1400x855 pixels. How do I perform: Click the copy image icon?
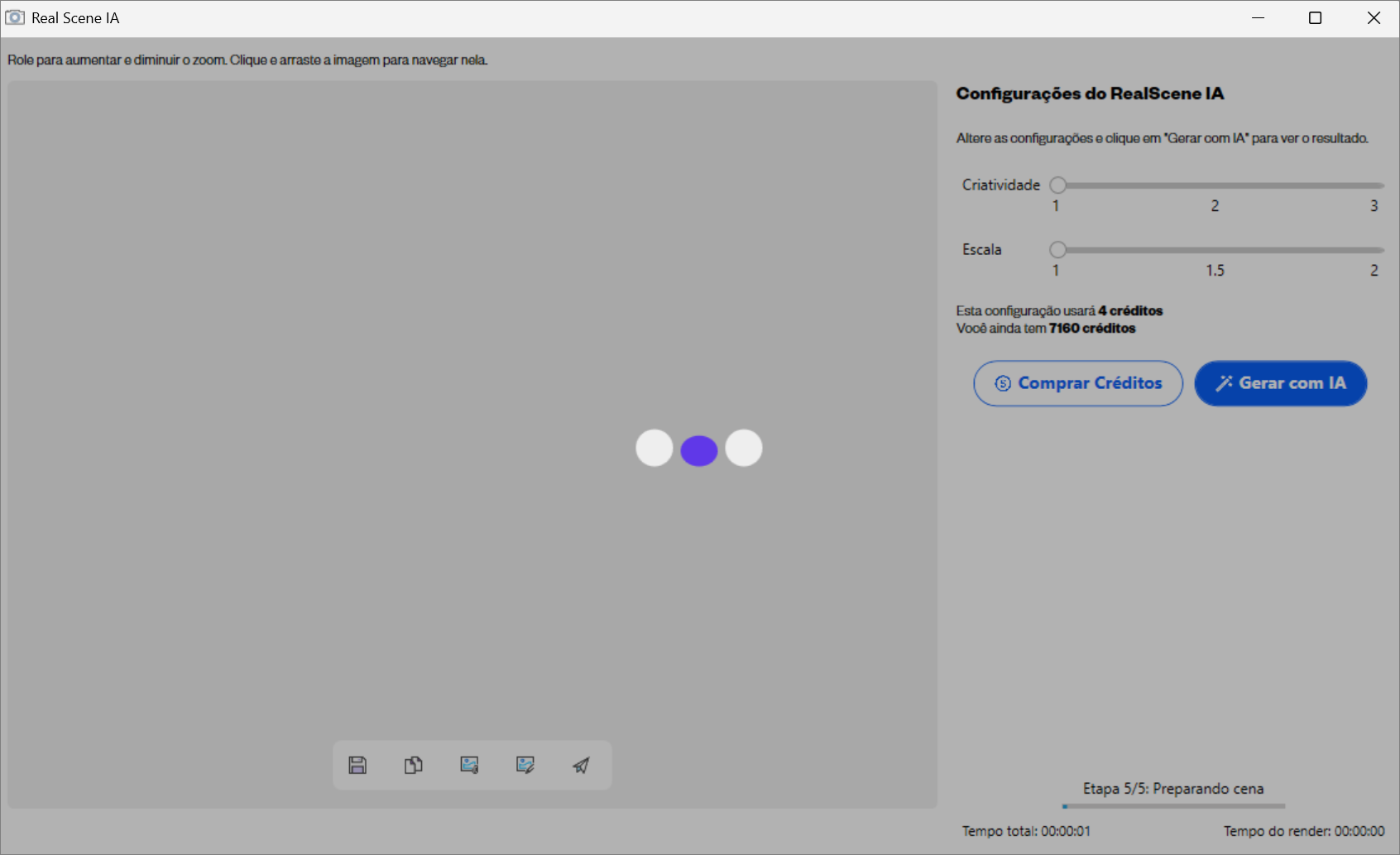point(414,765)
